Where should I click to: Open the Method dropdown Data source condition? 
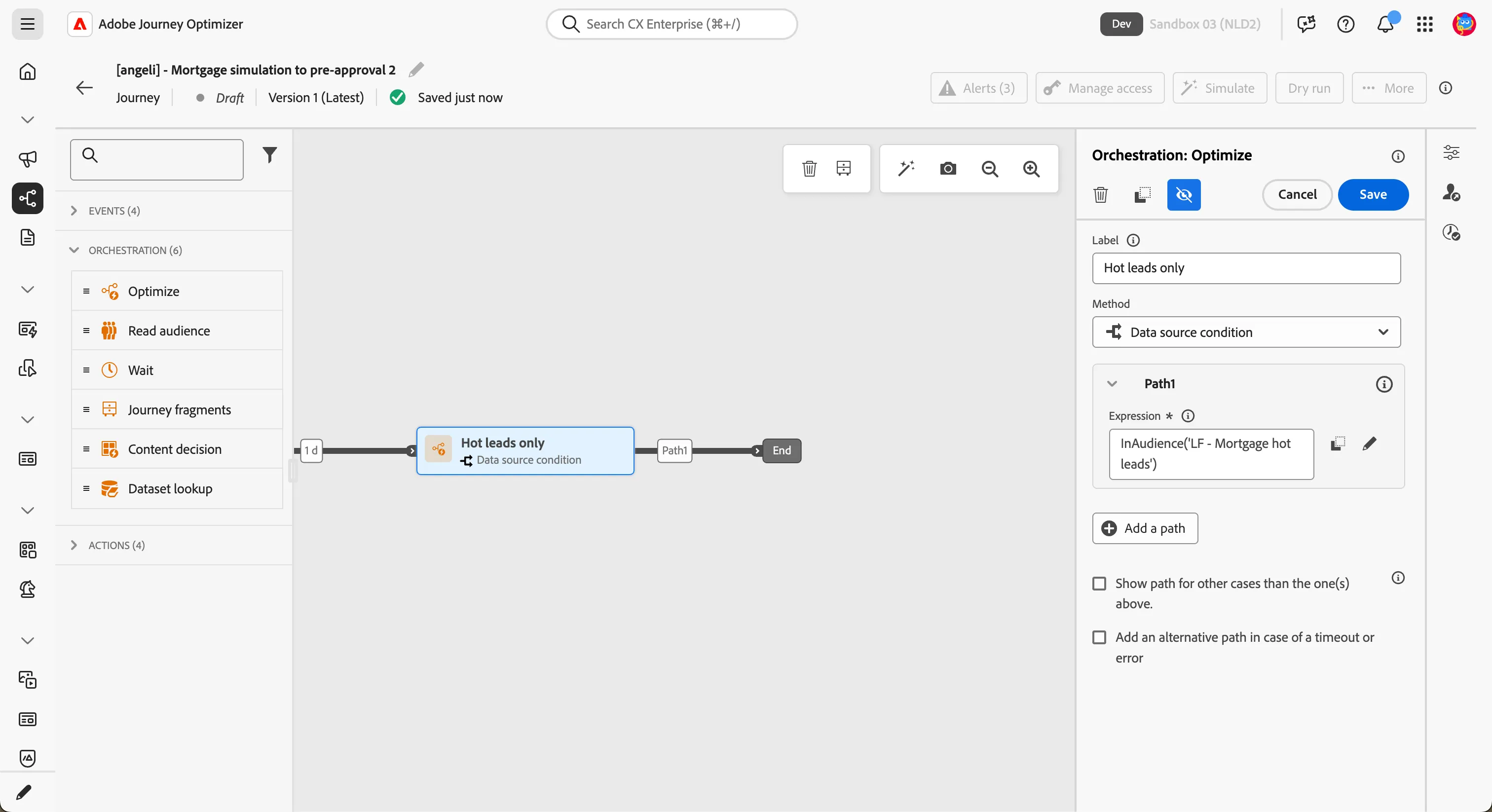pyautogui.click(x=1246, y=332)
